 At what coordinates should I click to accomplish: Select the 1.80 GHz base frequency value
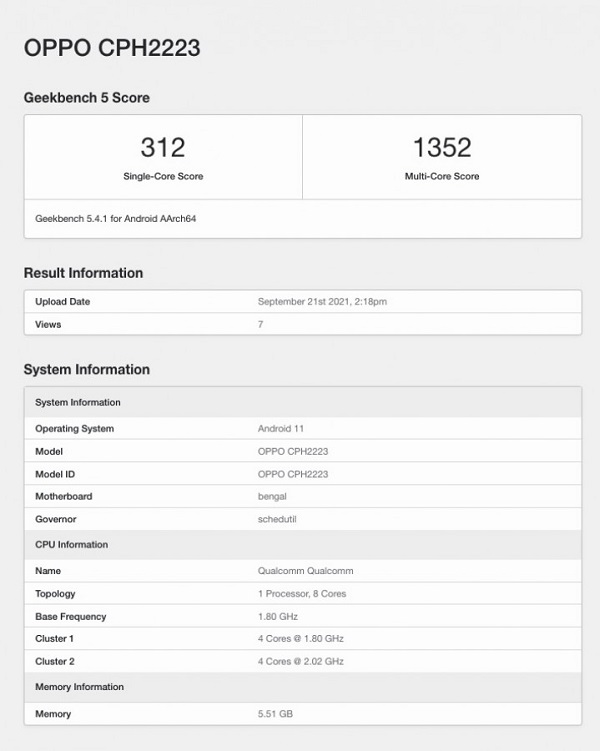(x=278, y=617)
